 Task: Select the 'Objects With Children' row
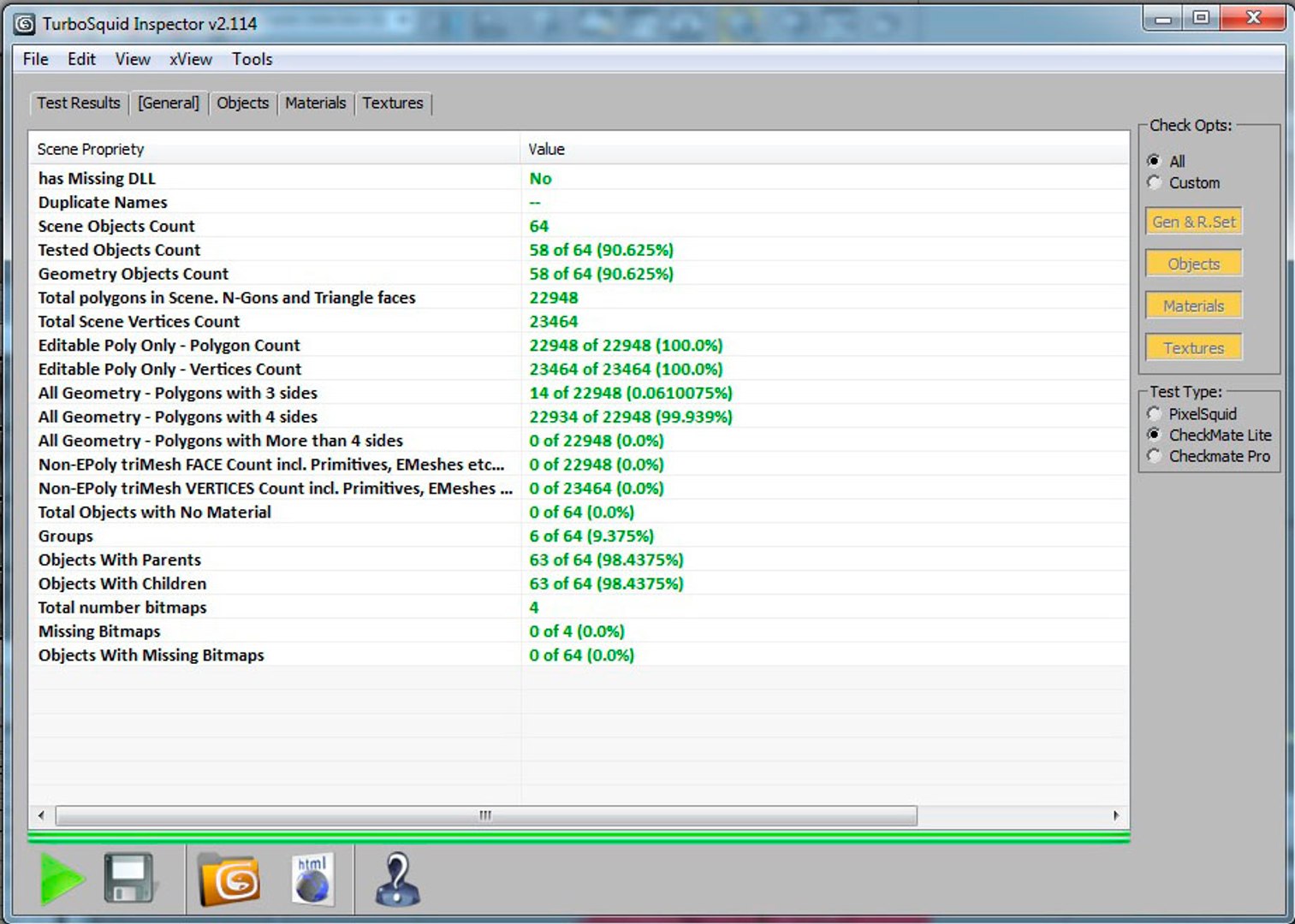(x=579, y=583)
